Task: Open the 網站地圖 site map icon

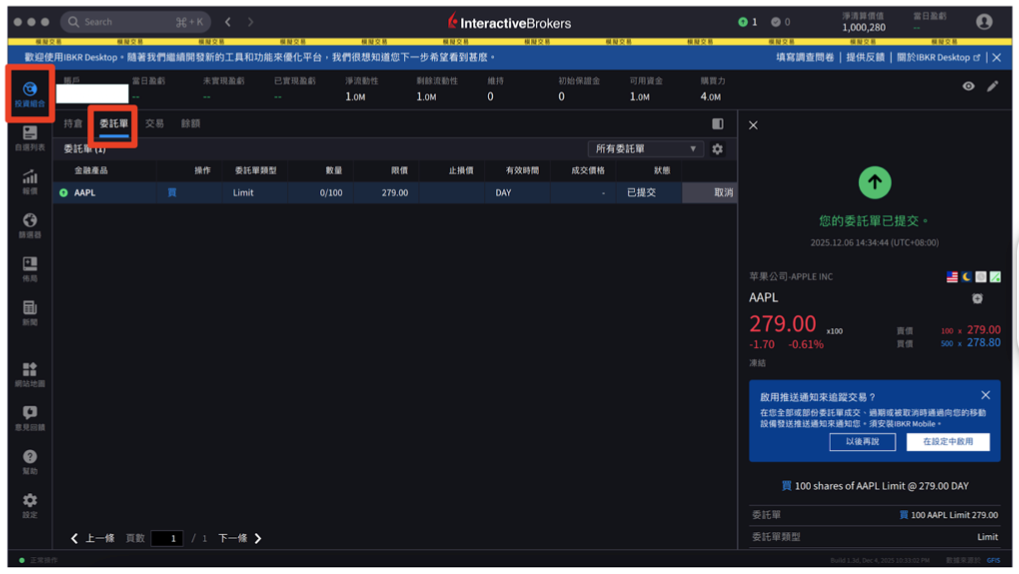Action: [x=30, y=374]
